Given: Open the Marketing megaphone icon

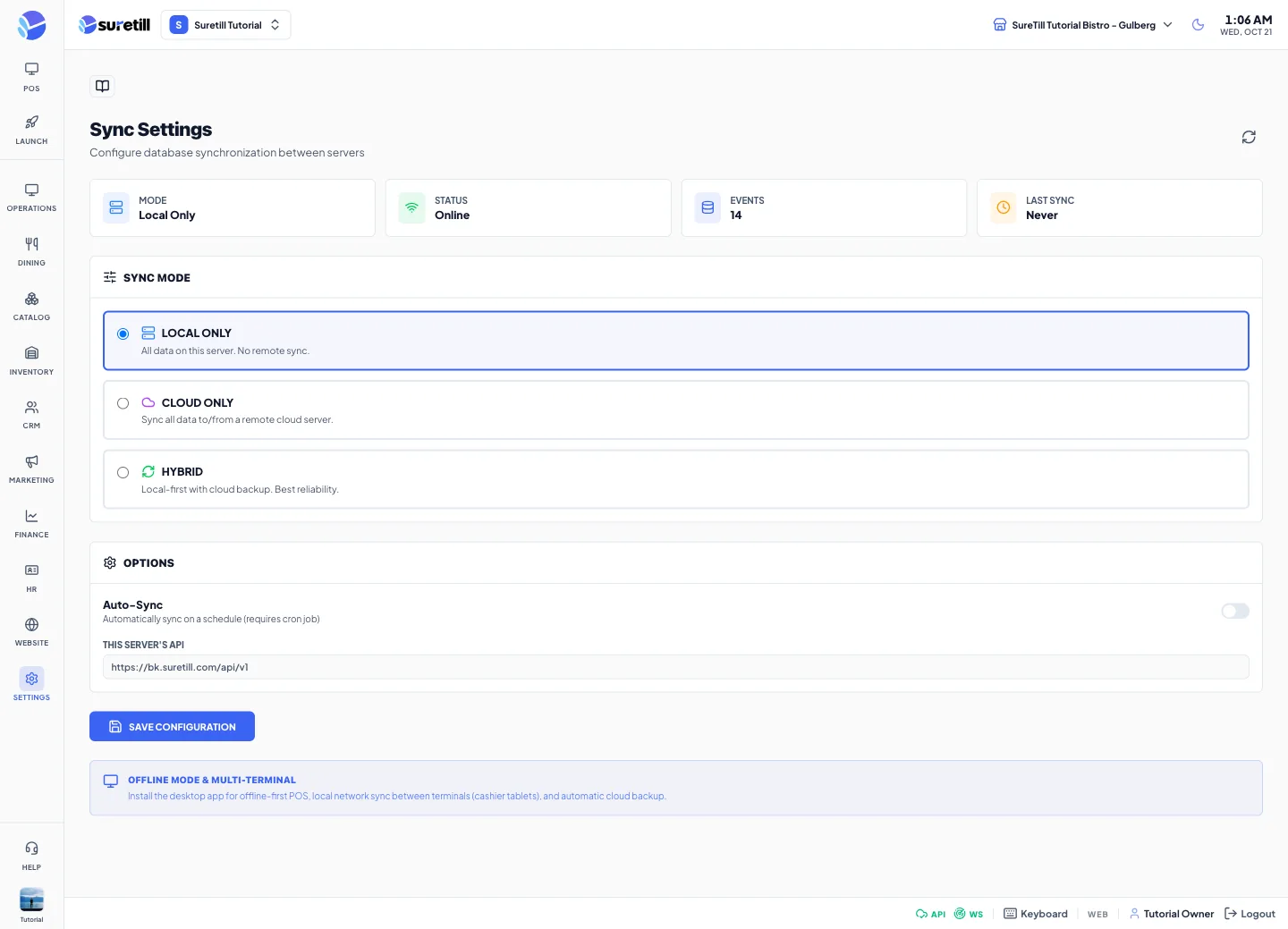Looking at the screenshot, I should (31, 461).
